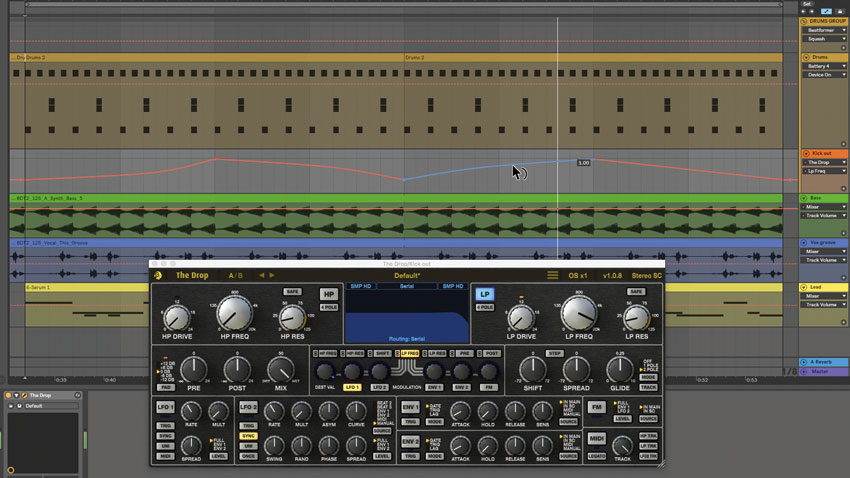
Task: Enable the ENV 2 section button
Action: [410, 442]
